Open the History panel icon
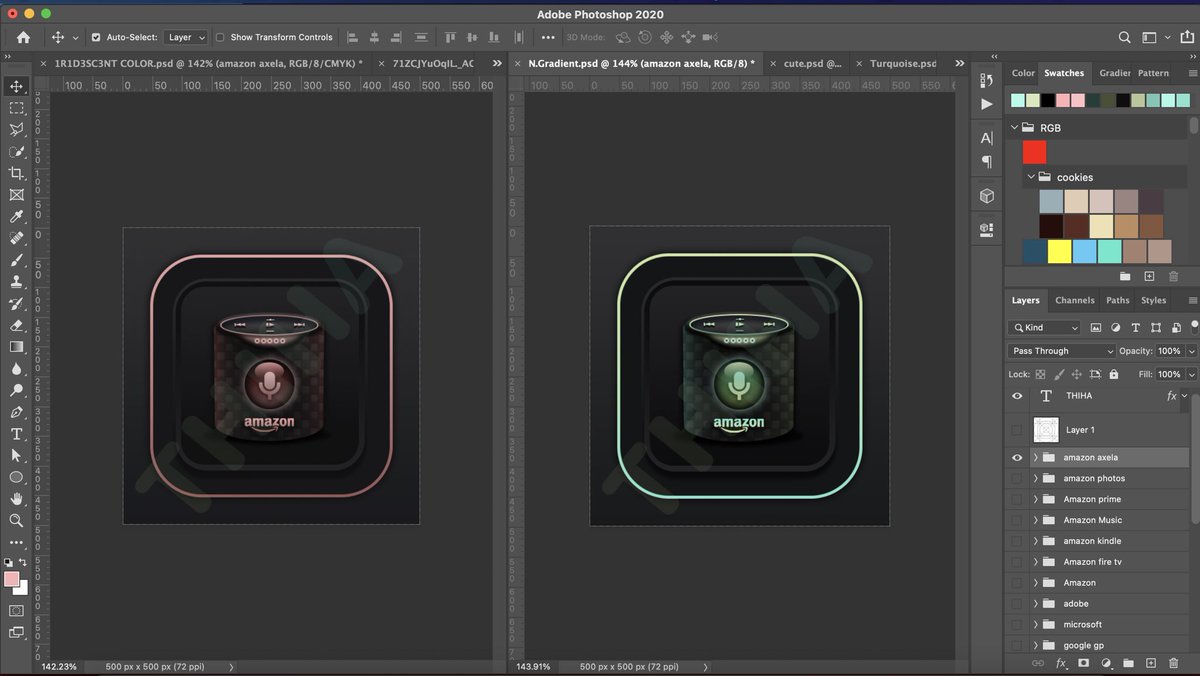This screenshot has height=676, width=1200. coord(987,81)
